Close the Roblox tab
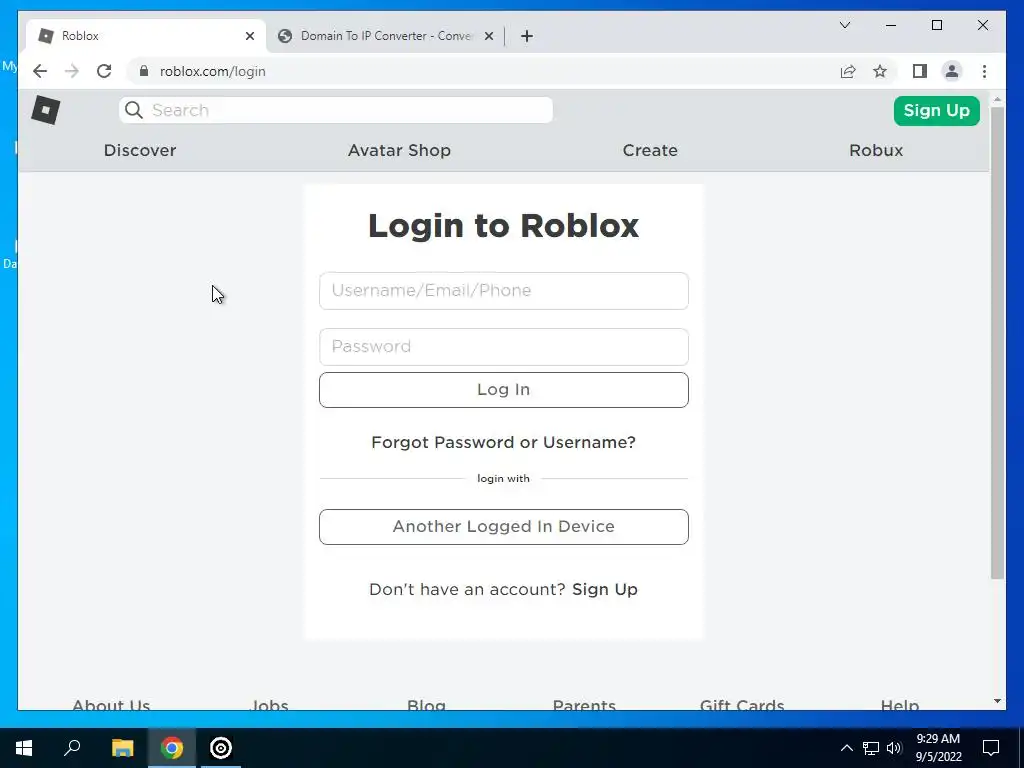This screenshot has height=768, width=1024. (249, 36)
